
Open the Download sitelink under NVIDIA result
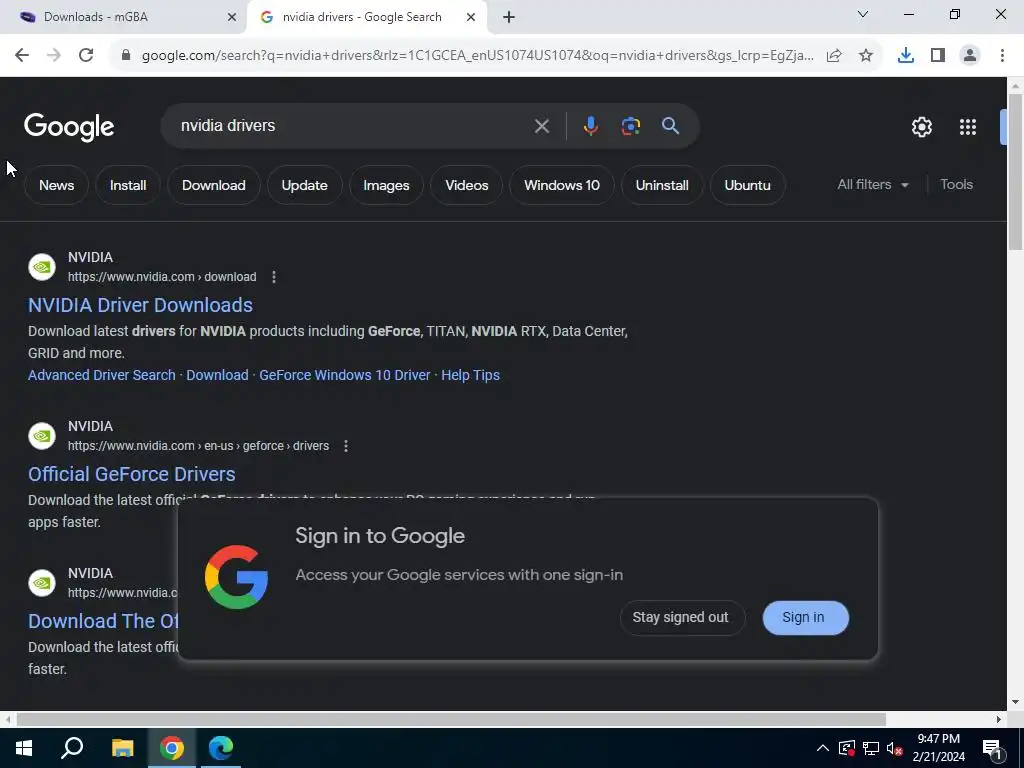217,376
